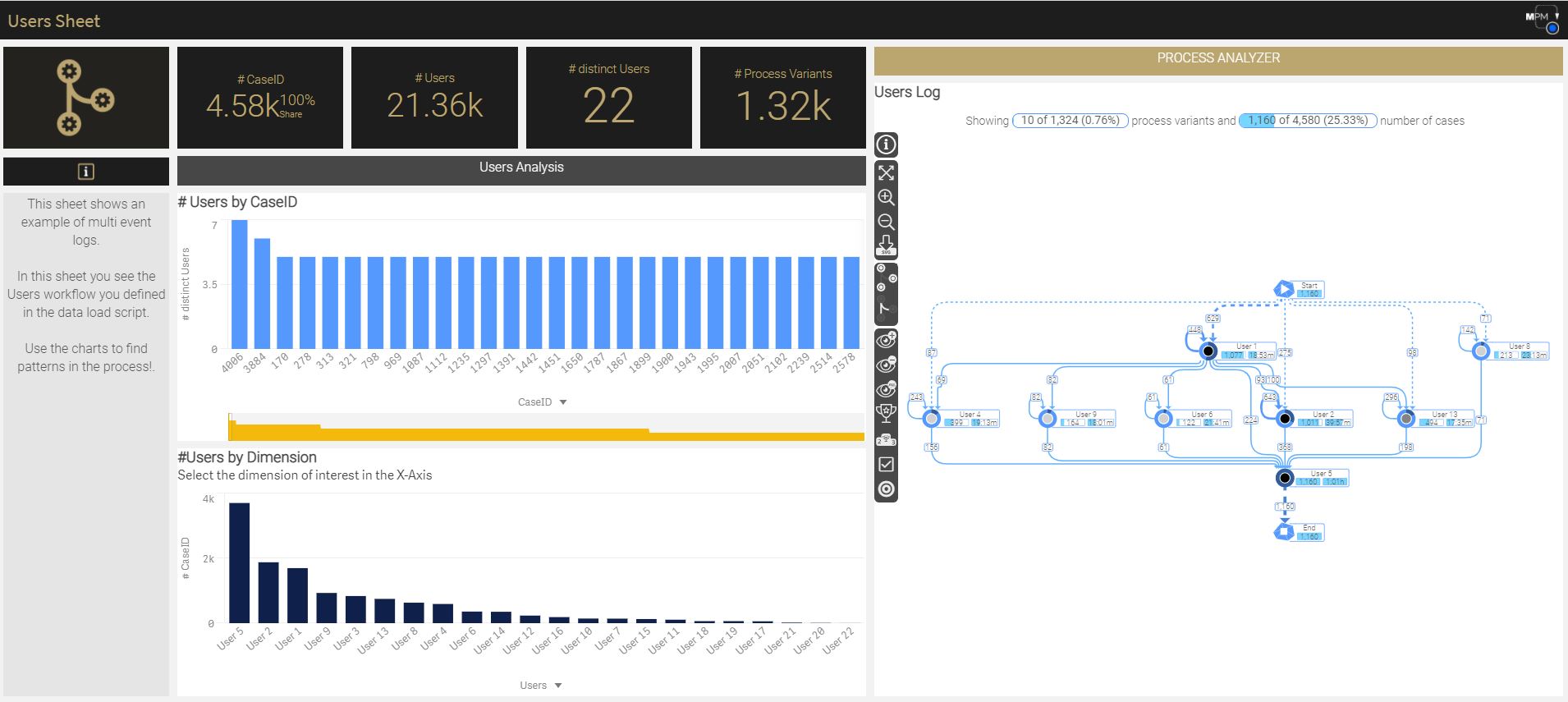This screenshot has width=1568, height=702.
Task: Click the # Users by CaseID chart title
Action: click(x=237, y=202)
